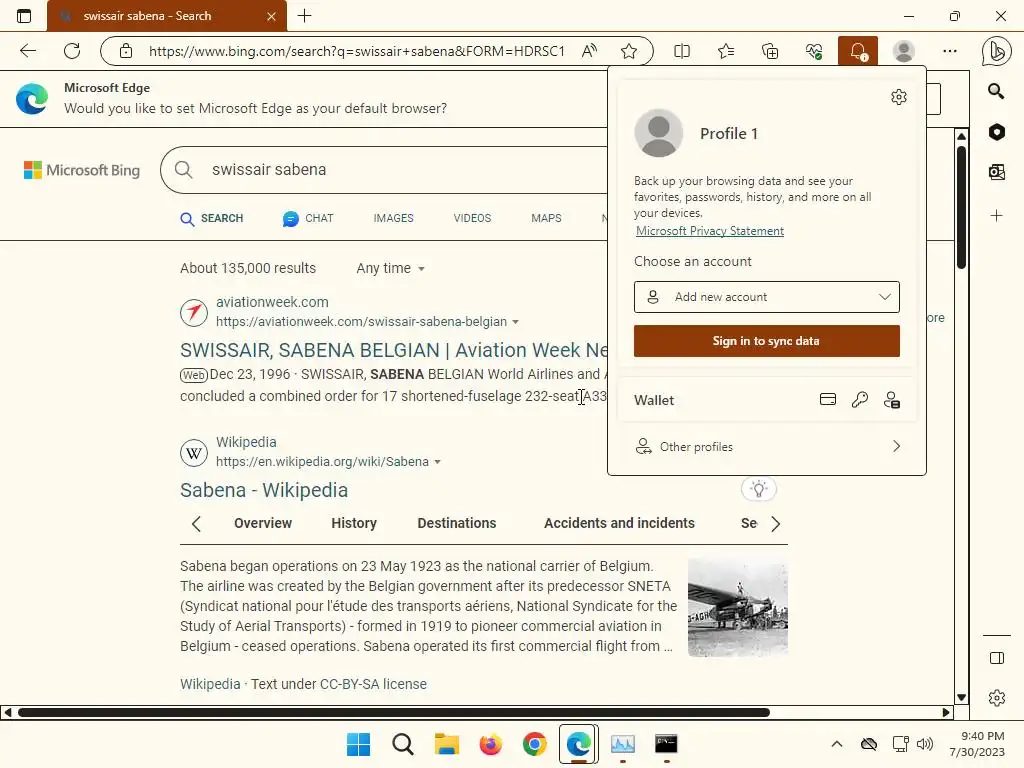This screenshot has width=1024, height=768.
Task: Close the swissair sabena tab
Action: point(271,16)
